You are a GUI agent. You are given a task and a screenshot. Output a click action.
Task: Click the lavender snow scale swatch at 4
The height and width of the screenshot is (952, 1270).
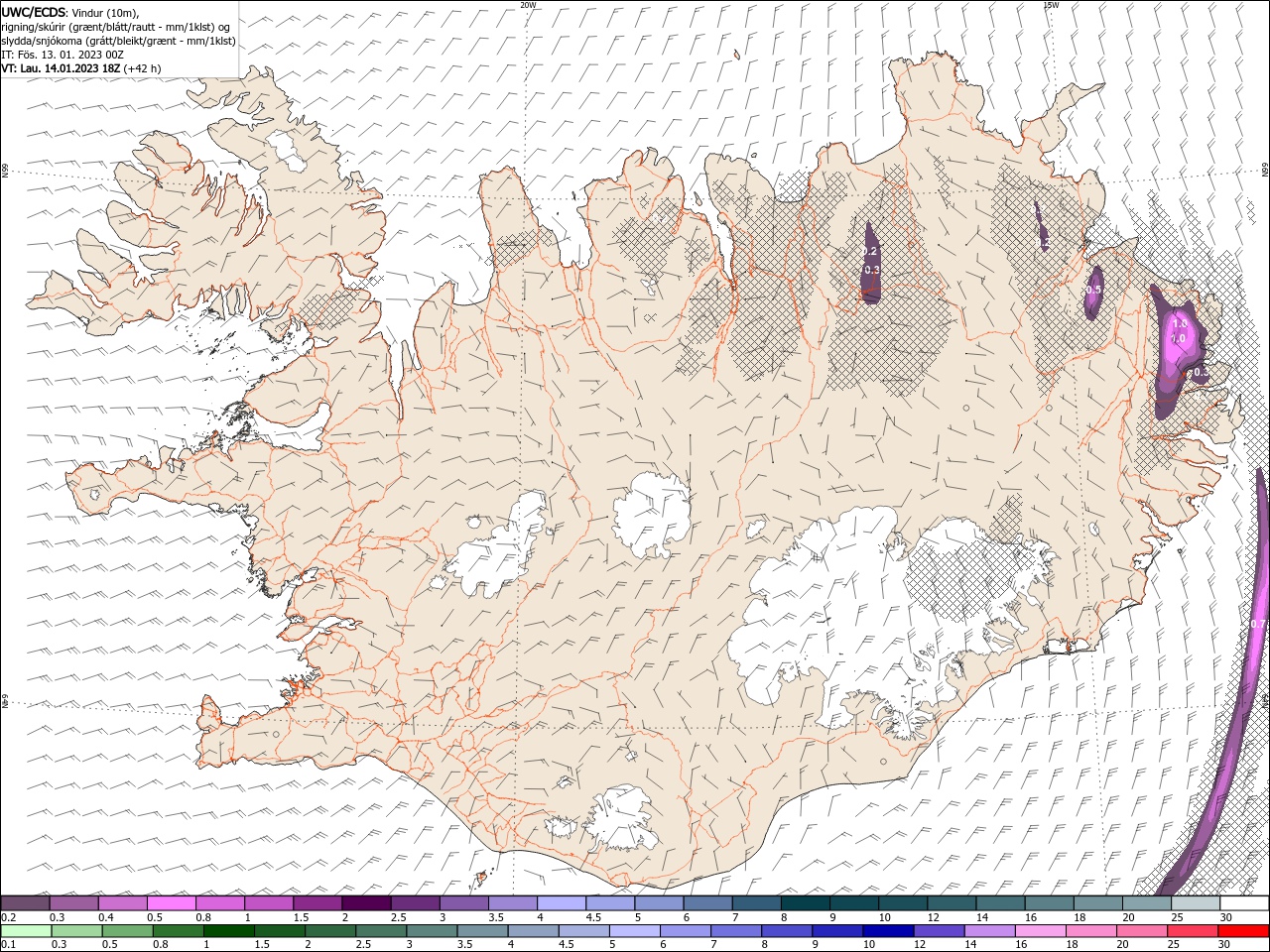(562, 903)
